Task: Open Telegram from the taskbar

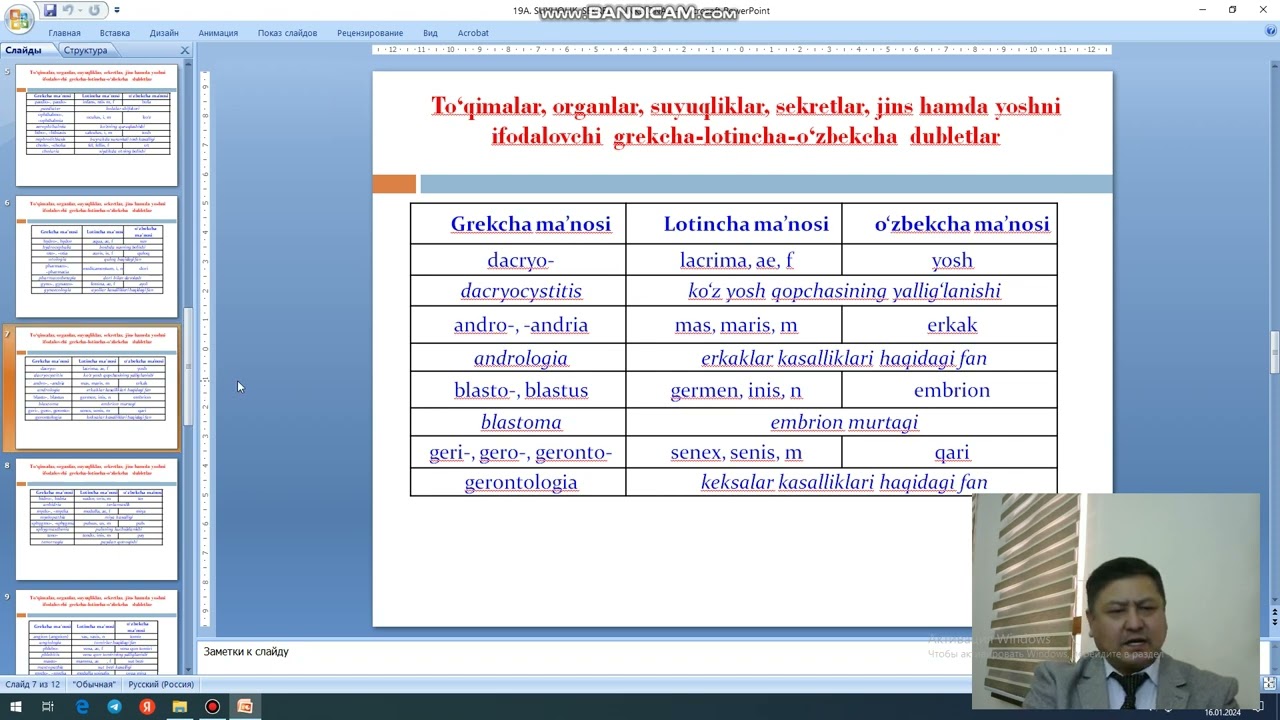Action: pos(114,706)
